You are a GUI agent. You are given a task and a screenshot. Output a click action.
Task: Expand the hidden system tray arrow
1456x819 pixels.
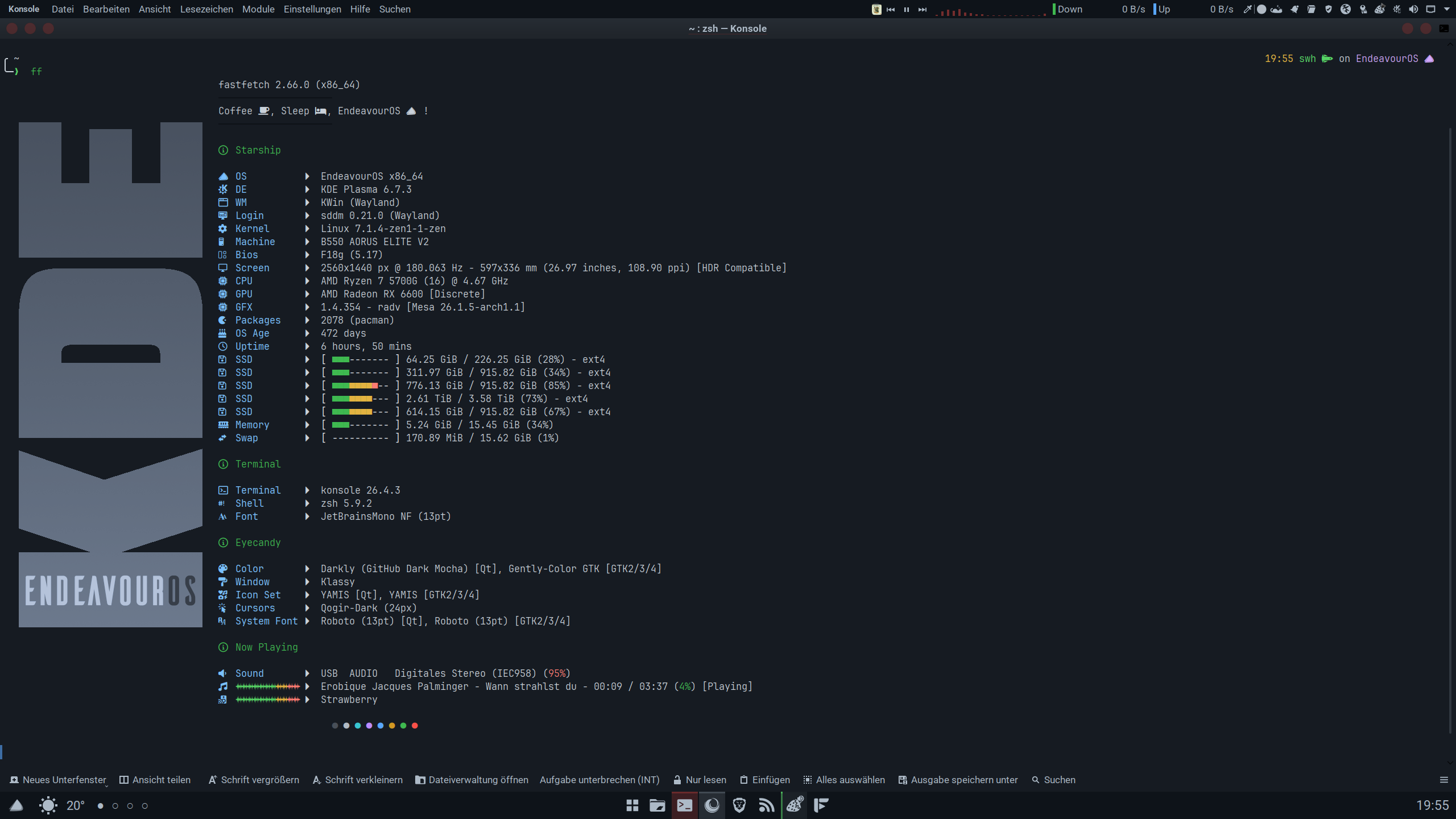(1446, 9)
